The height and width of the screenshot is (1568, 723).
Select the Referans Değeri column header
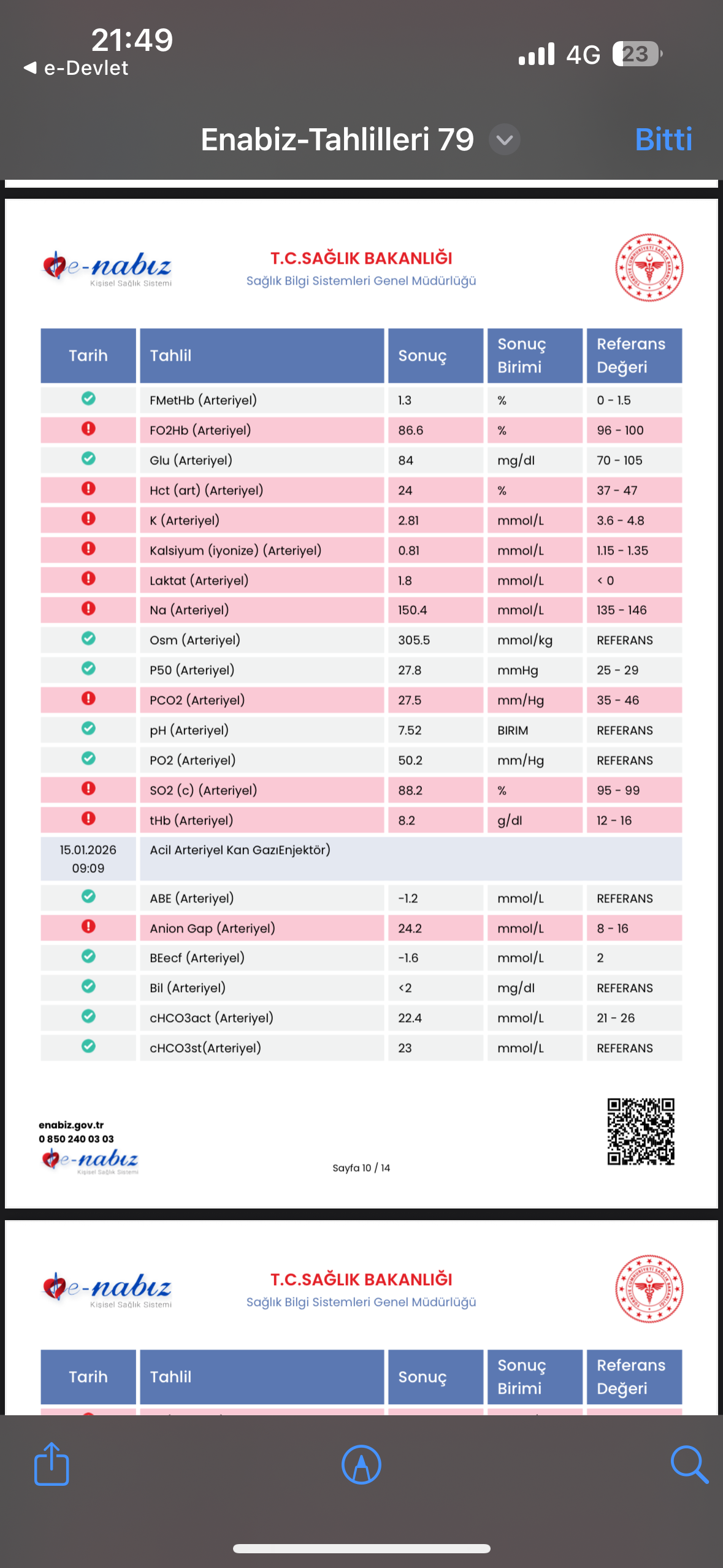click(x=634, y=356)
